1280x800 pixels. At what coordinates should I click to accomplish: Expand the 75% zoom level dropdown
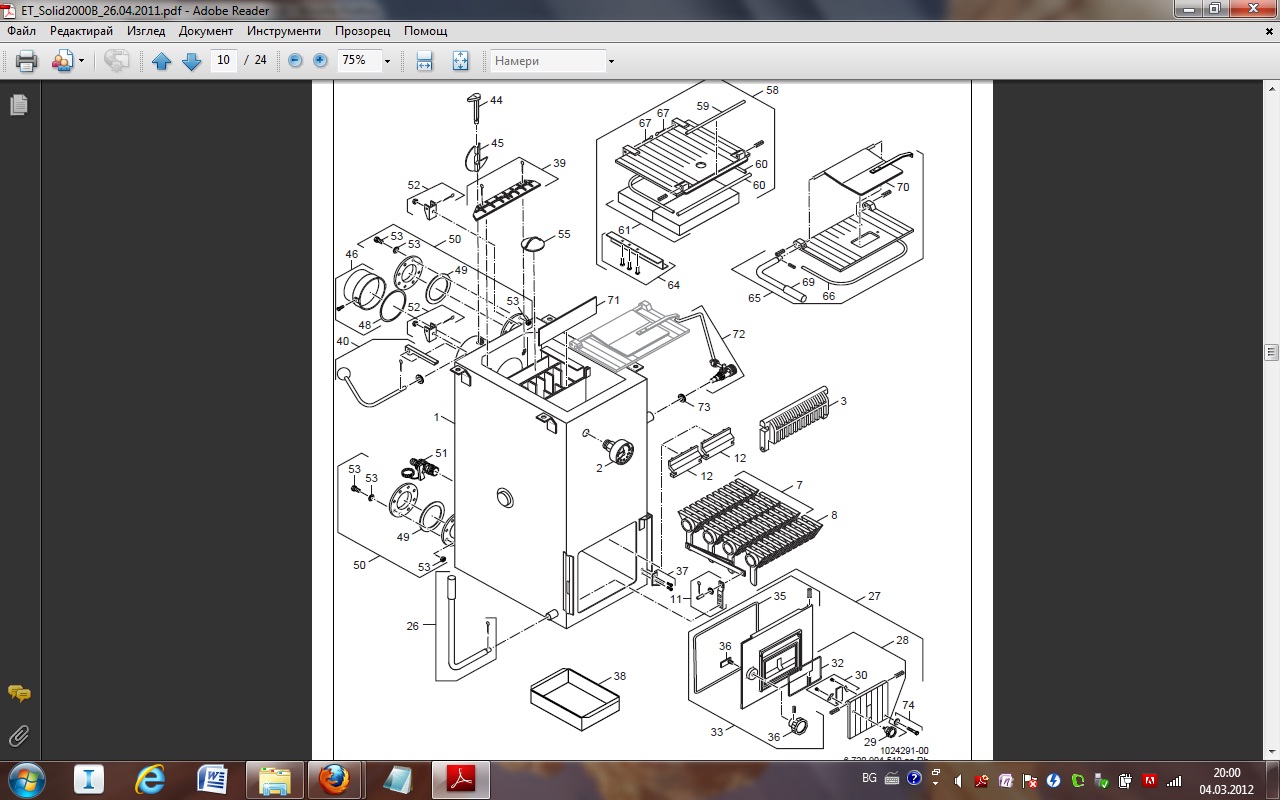coord(387,61)
